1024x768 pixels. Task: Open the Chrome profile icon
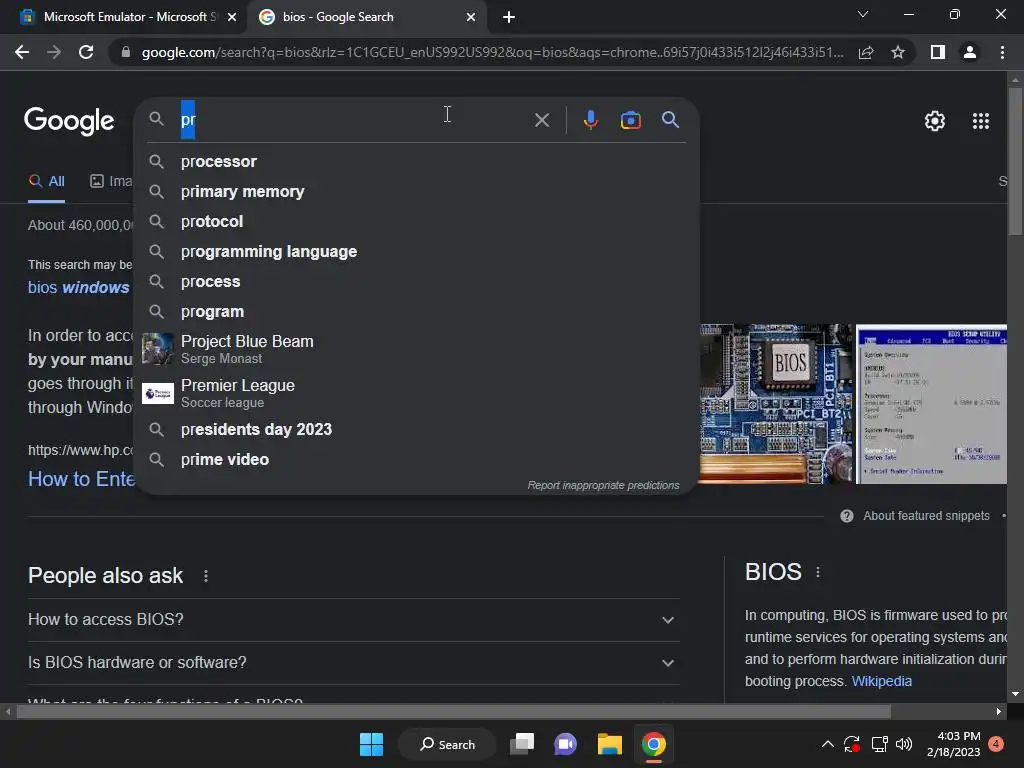[x=970, y=52]
